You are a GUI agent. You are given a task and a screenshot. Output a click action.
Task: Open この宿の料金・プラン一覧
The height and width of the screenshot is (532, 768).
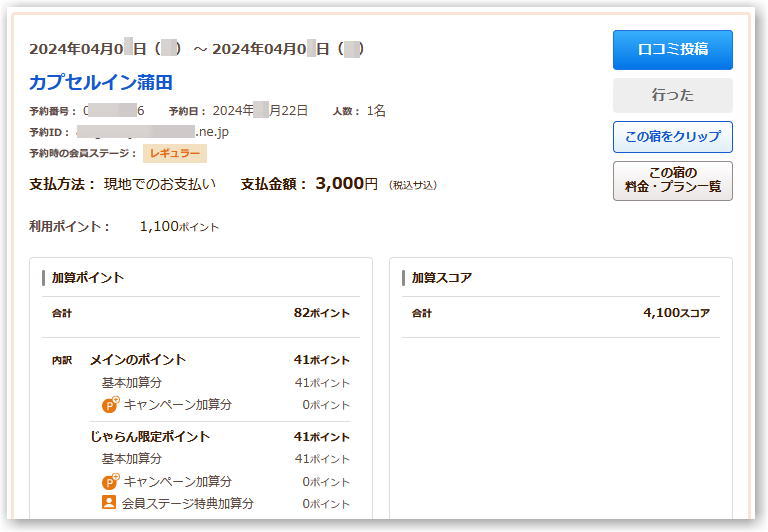(x=672, y=180)
